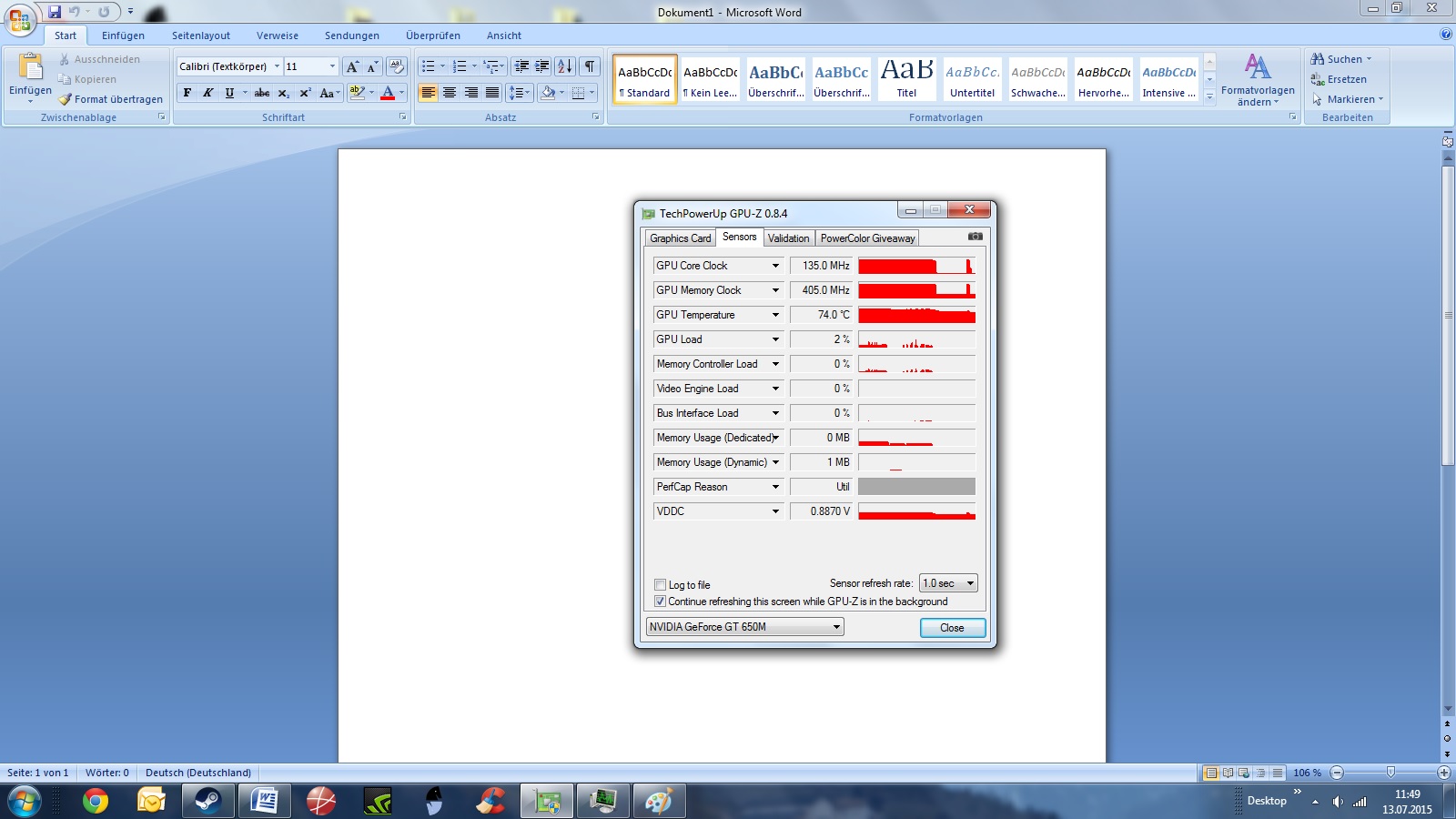The height and width of the screenshot is (819, 1456).
Task: Expand the PerfCap Reason sensor dropdown
Action: [x=775, y=487]
